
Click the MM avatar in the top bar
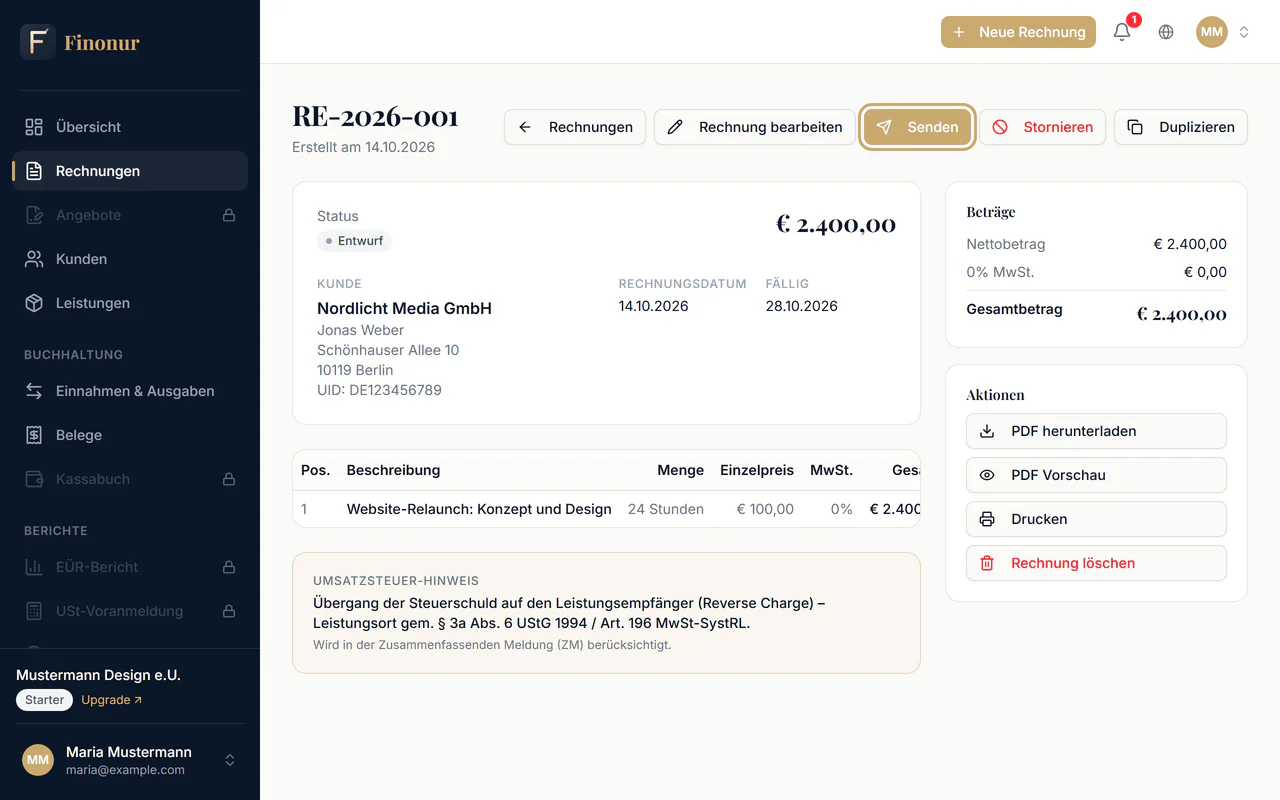coord(1212,32)
